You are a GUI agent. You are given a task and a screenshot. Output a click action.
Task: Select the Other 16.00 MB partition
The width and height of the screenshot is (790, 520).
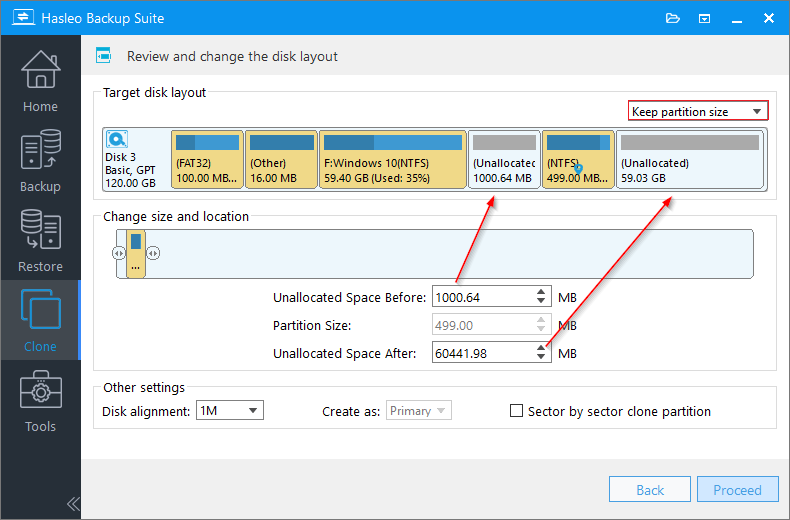tap(281, 159)
